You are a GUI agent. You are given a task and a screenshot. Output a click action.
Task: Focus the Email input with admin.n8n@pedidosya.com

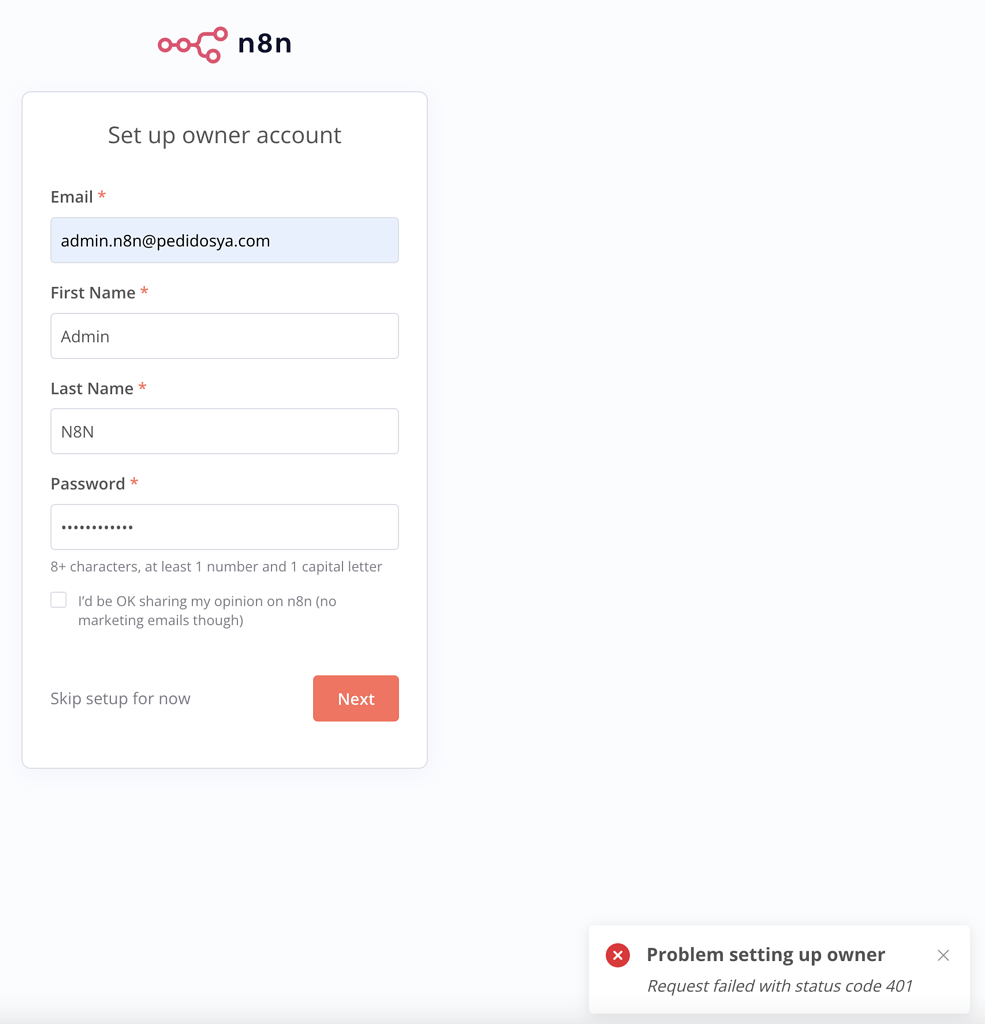(x=224, y=241)
